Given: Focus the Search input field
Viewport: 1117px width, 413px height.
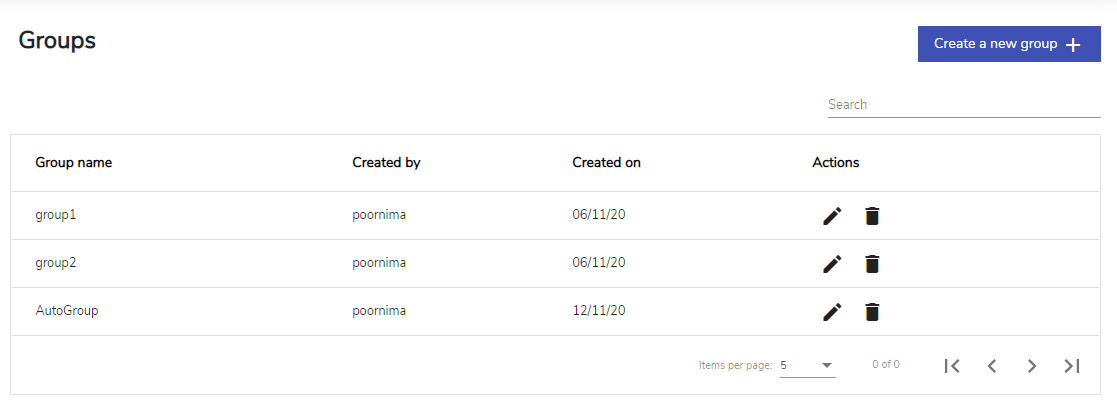Looking at the screenshot, I should coord(964,105).
